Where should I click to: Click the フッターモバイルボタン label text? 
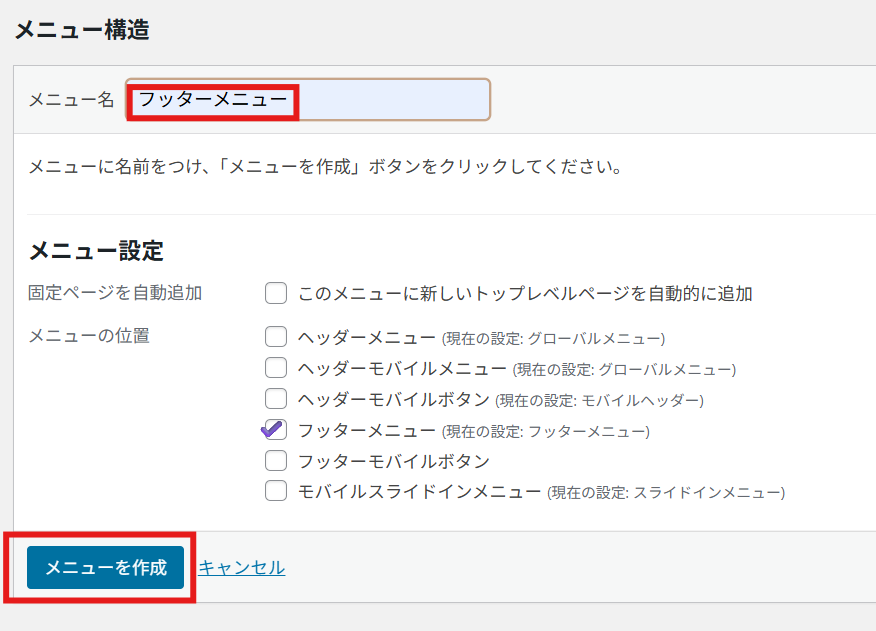click(x=393, y=462)
